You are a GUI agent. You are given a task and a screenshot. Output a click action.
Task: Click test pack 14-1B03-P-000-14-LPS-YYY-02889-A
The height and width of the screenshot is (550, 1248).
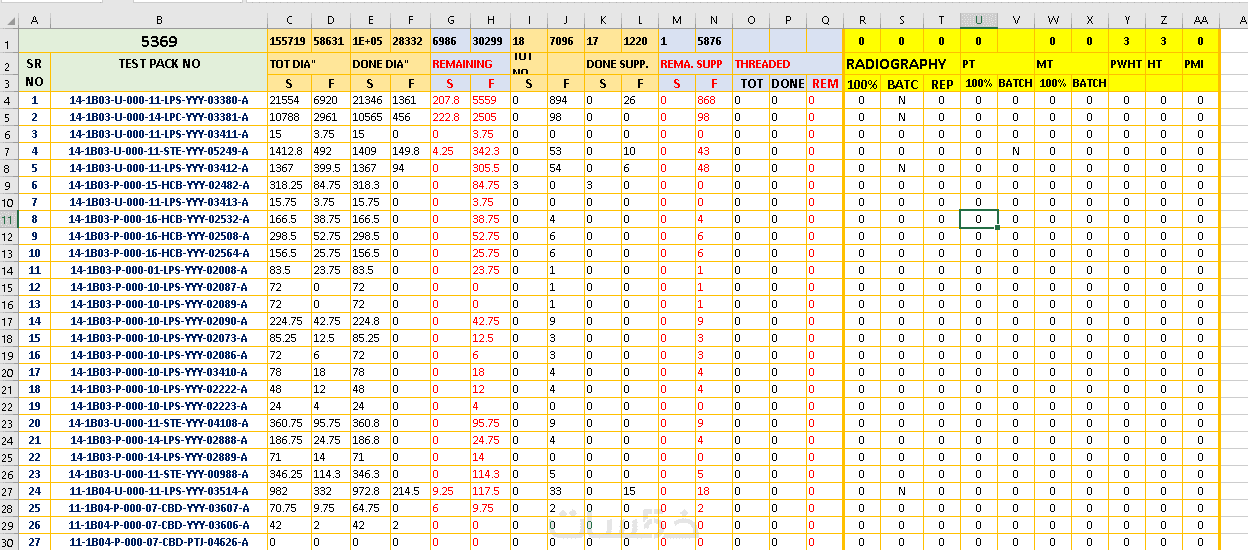point(158,457)
